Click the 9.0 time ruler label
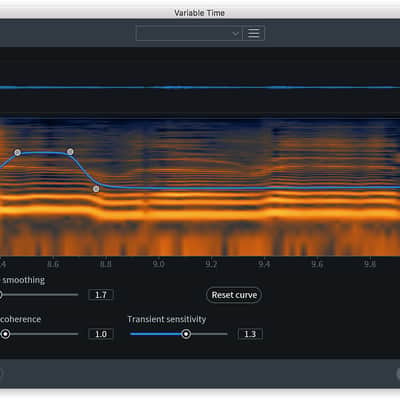The image size is (400, 400). (x=159, y=264)
